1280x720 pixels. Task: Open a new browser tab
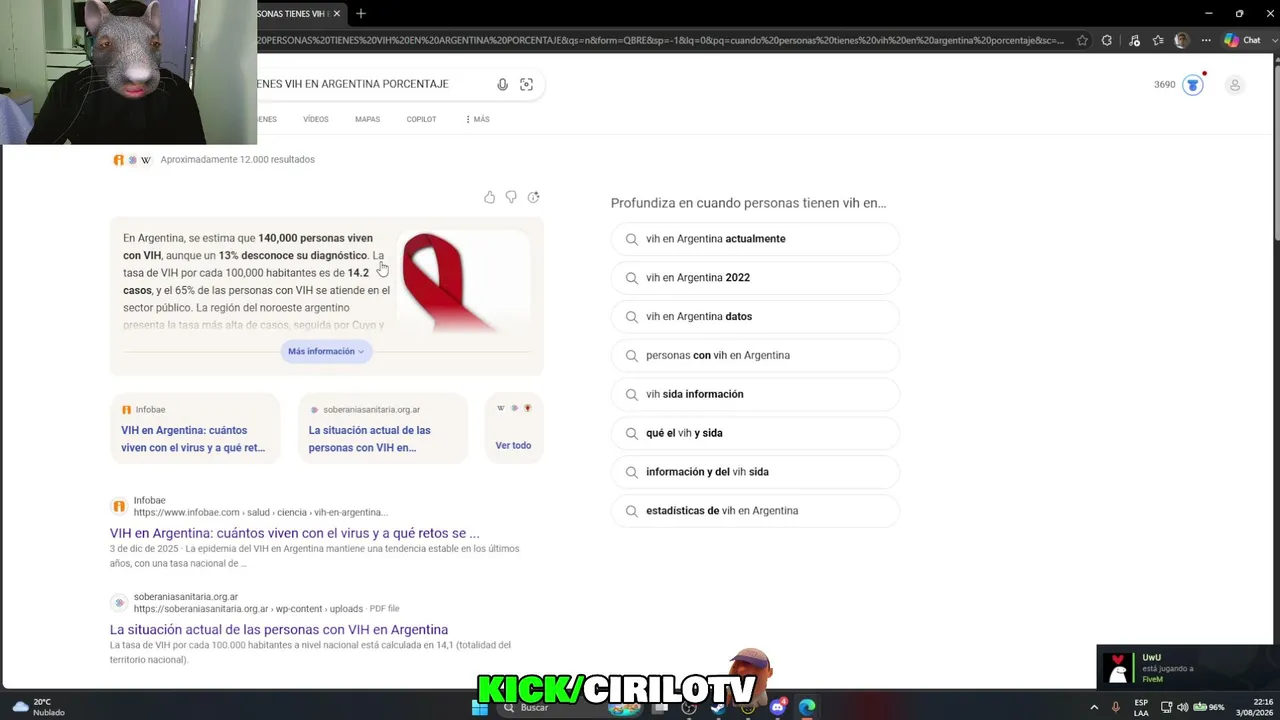click(x=361, y=14)
